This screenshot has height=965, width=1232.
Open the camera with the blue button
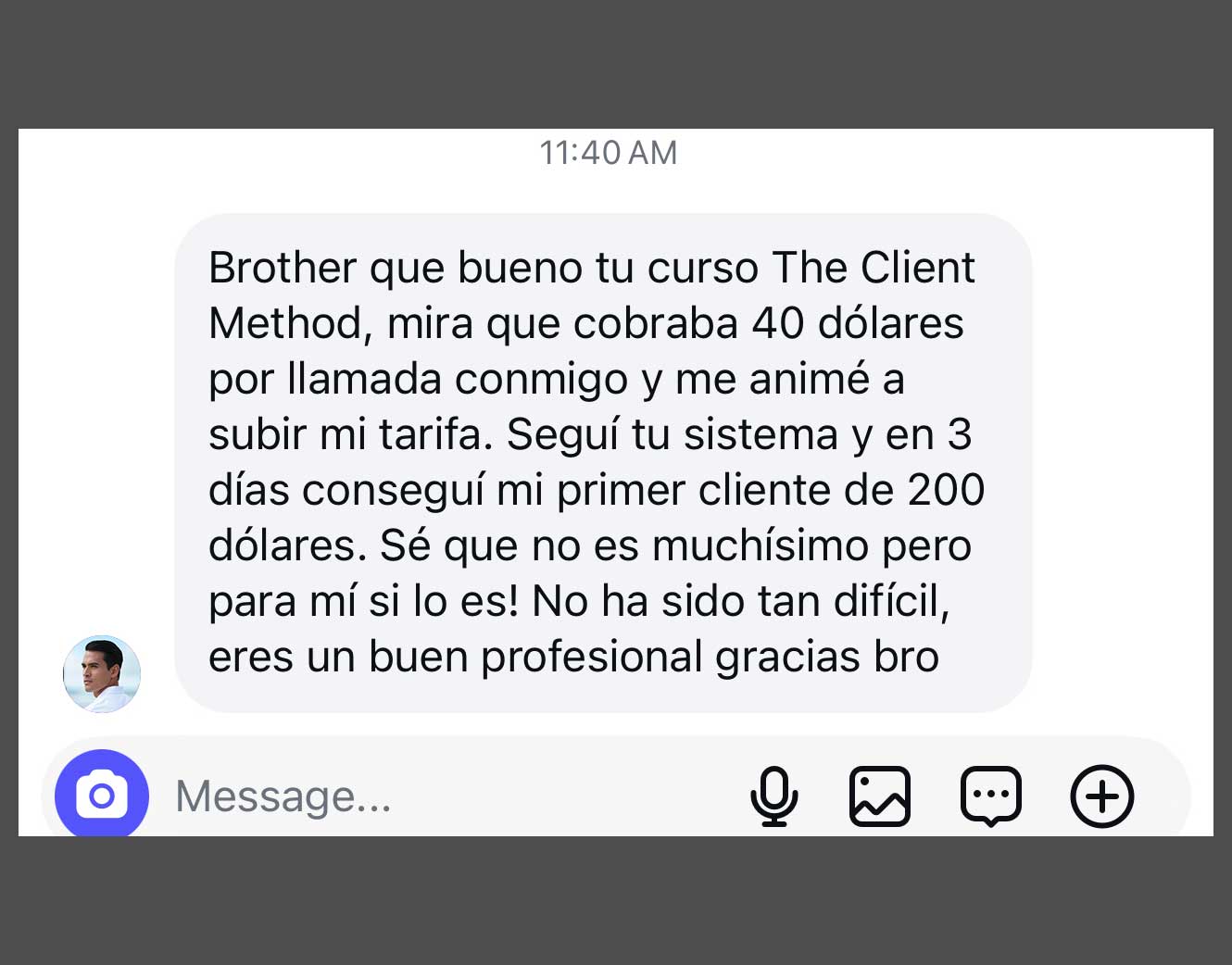click(x=102, y=795)
